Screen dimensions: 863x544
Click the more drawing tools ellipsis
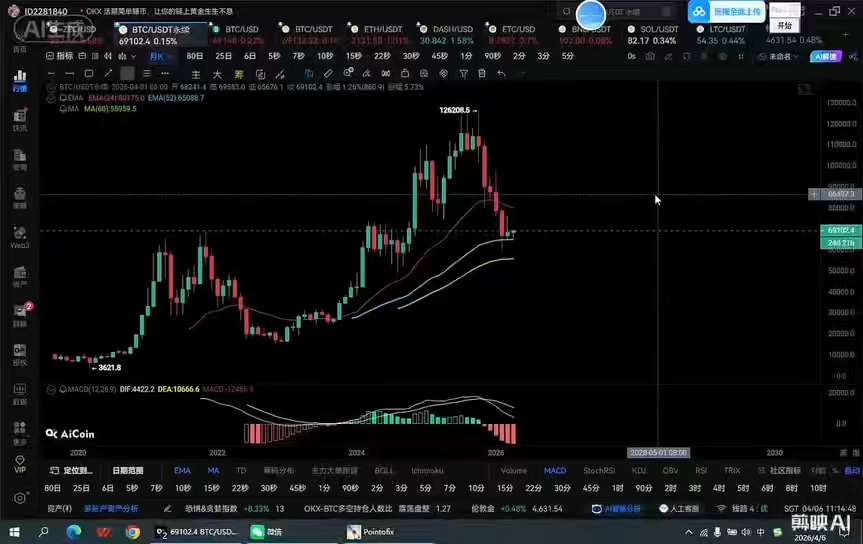coord(165,73)
